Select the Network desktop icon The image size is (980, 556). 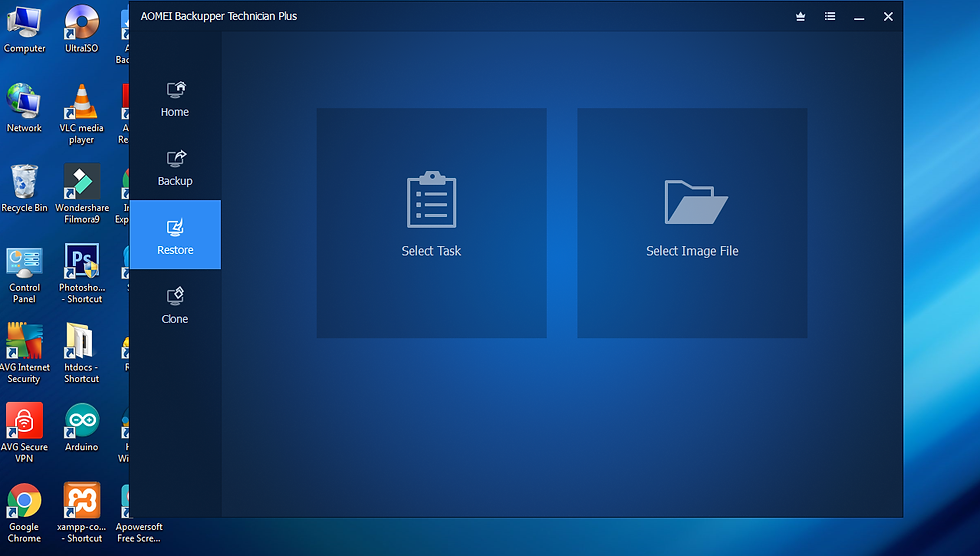pyautogui.click(x=24, y=109)
